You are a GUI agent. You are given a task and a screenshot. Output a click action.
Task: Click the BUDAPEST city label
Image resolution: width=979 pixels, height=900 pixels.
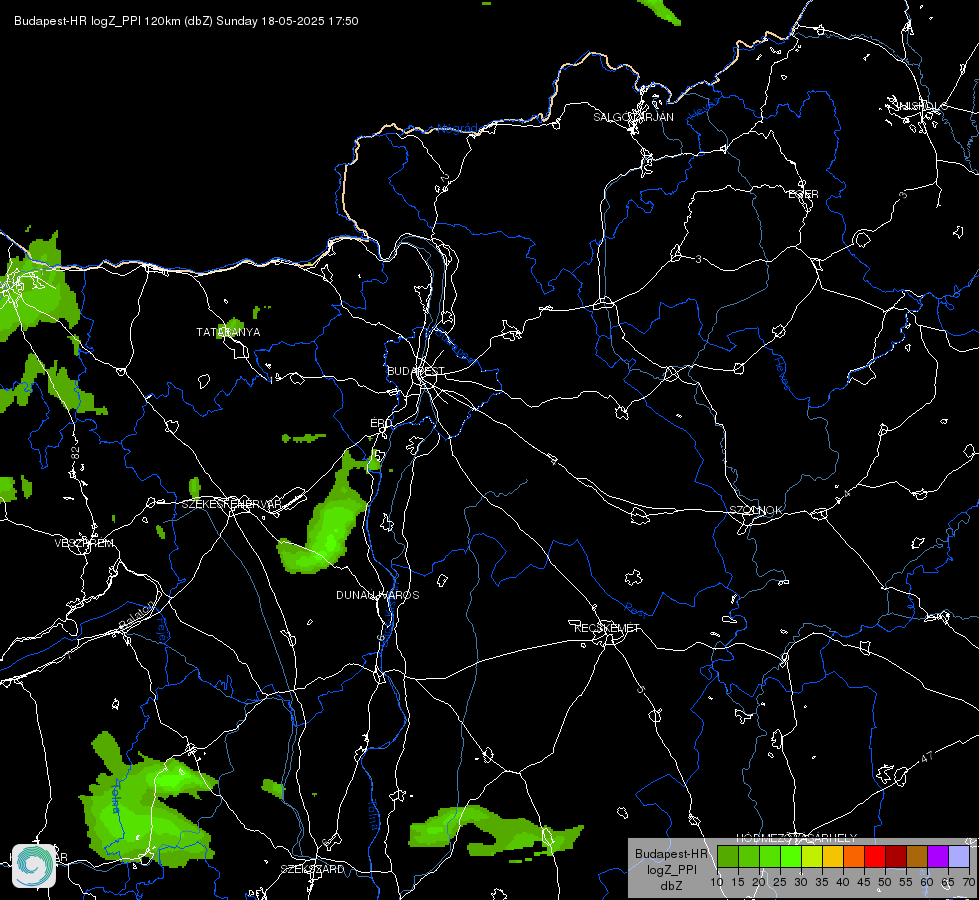416,371
